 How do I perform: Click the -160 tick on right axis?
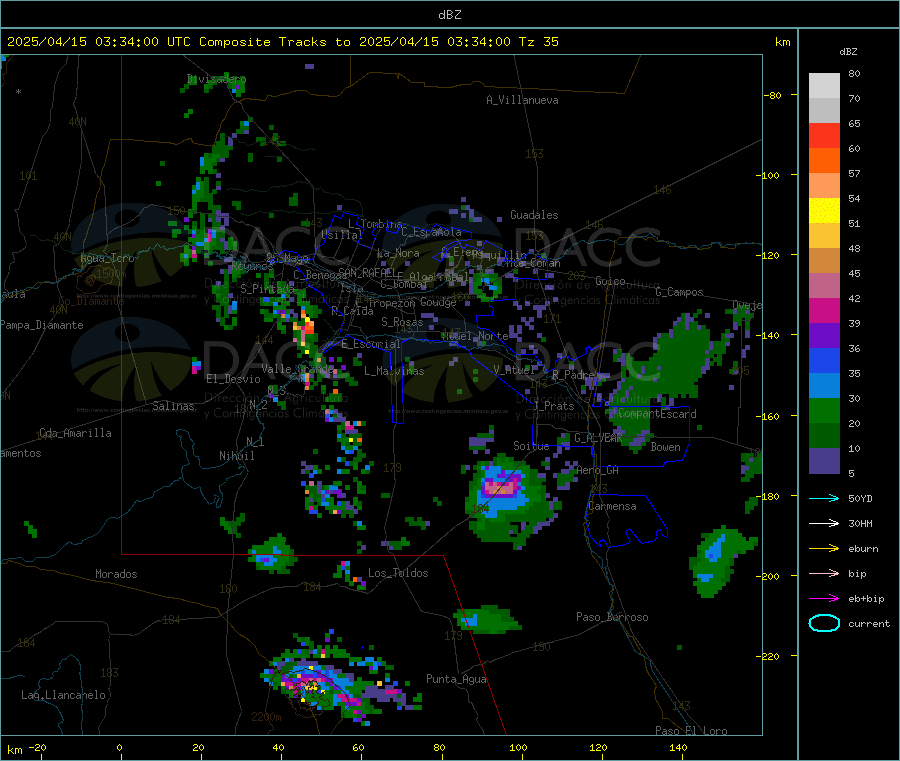(x=767, y=416)
